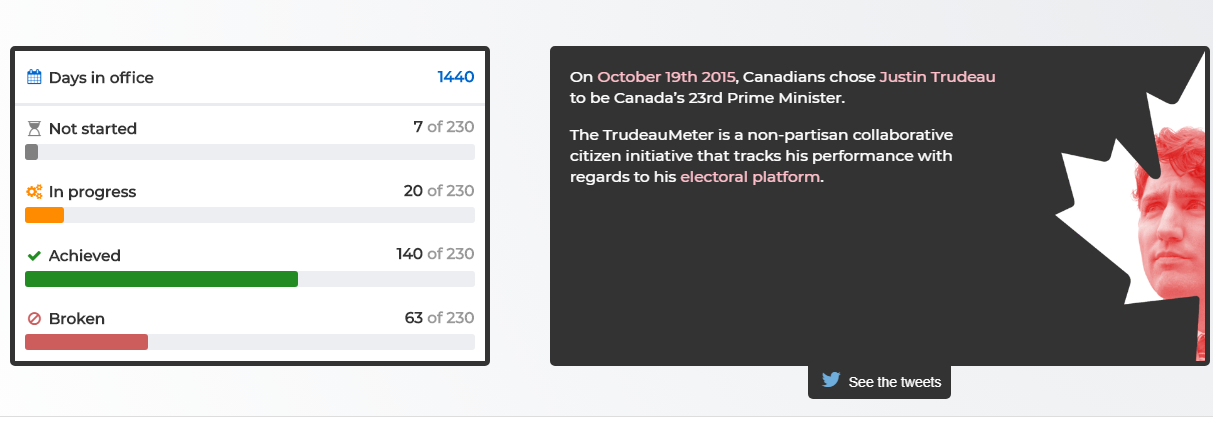Follow the electoral platform link
The width and height of the screenshot is (1213, 423).
[x=750, y=177]
